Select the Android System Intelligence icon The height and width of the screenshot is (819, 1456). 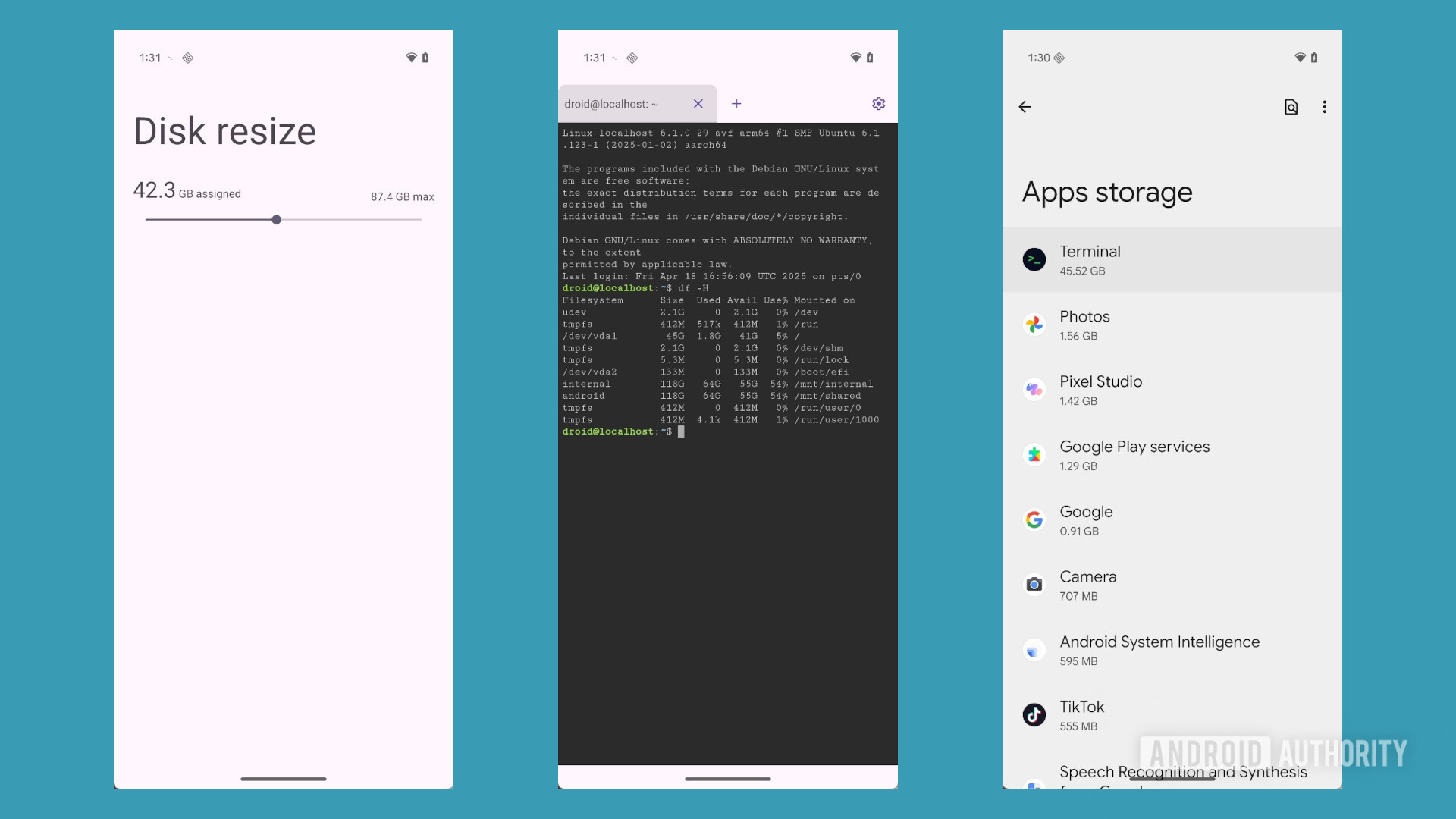[x=1034, y=649]
